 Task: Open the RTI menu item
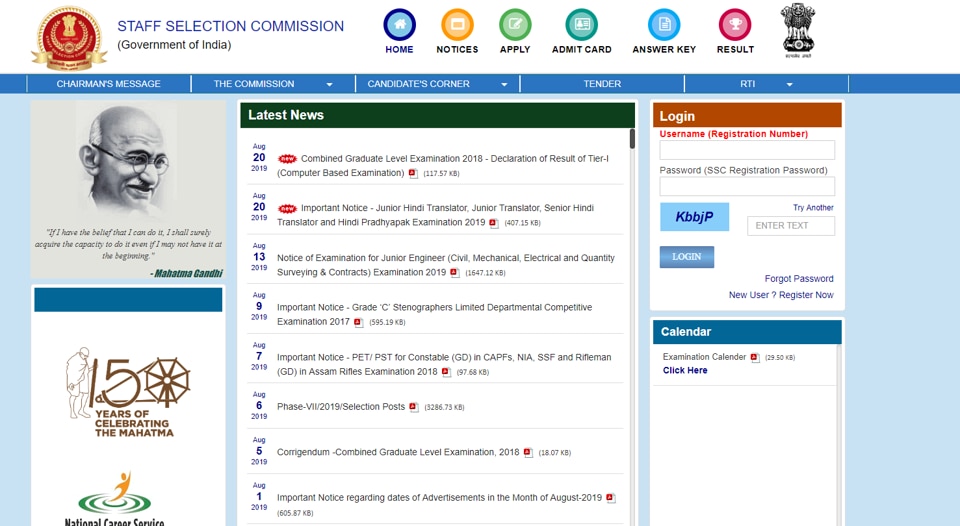[x=748, y=84]
